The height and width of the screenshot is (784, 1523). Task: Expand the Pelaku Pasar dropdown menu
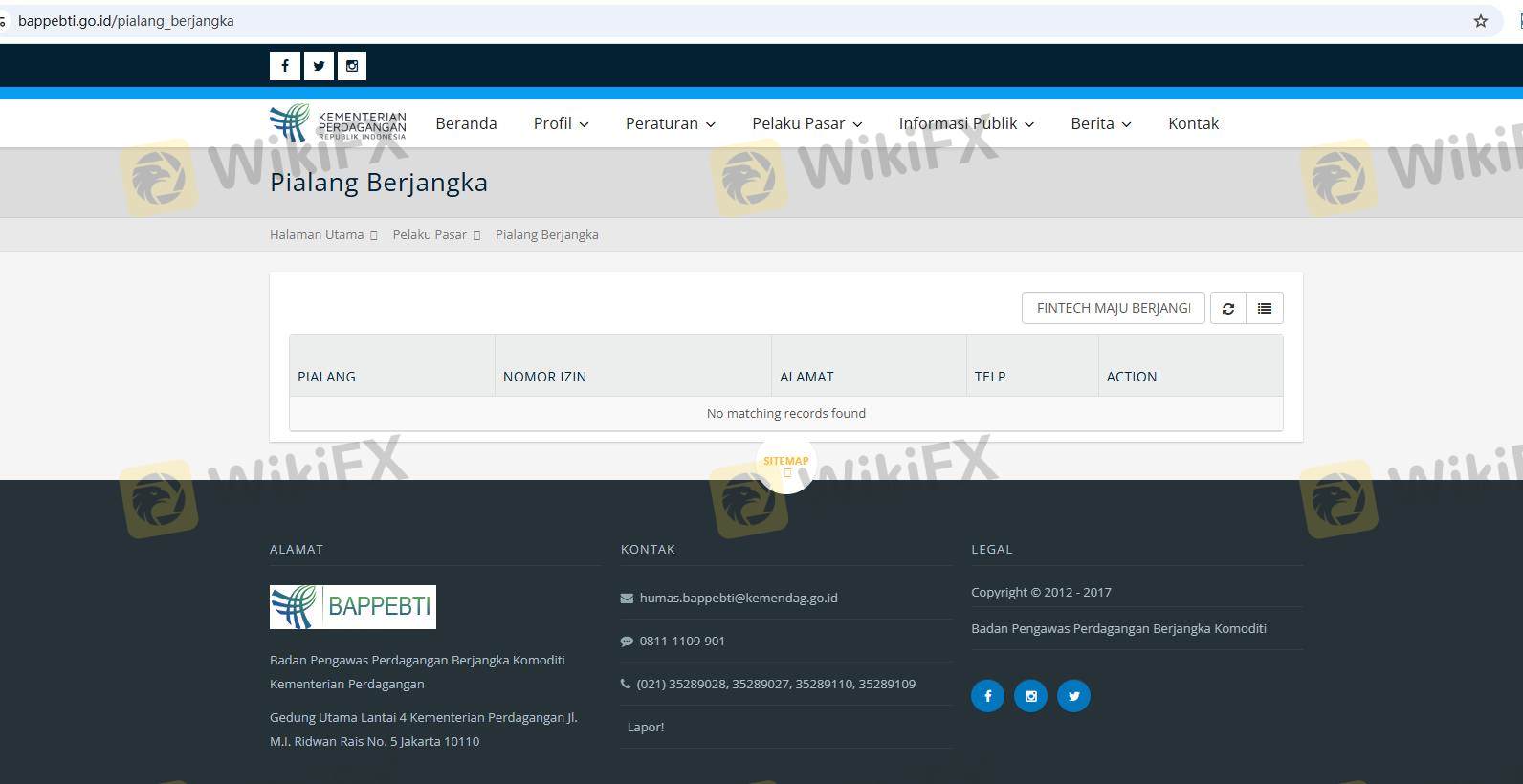click(806, 123)
